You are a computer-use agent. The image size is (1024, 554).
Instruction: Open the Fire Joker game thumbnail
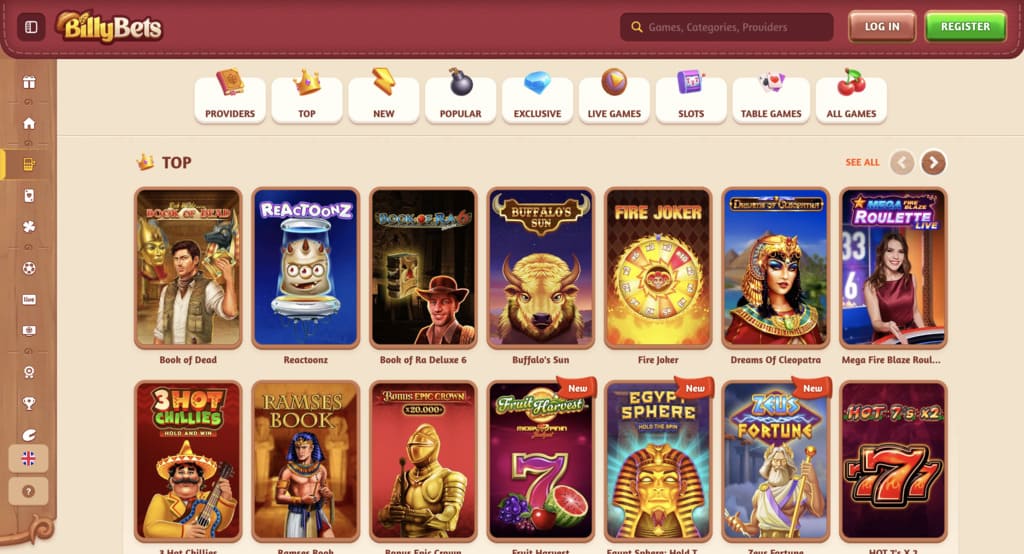click(x=658, y=268)
